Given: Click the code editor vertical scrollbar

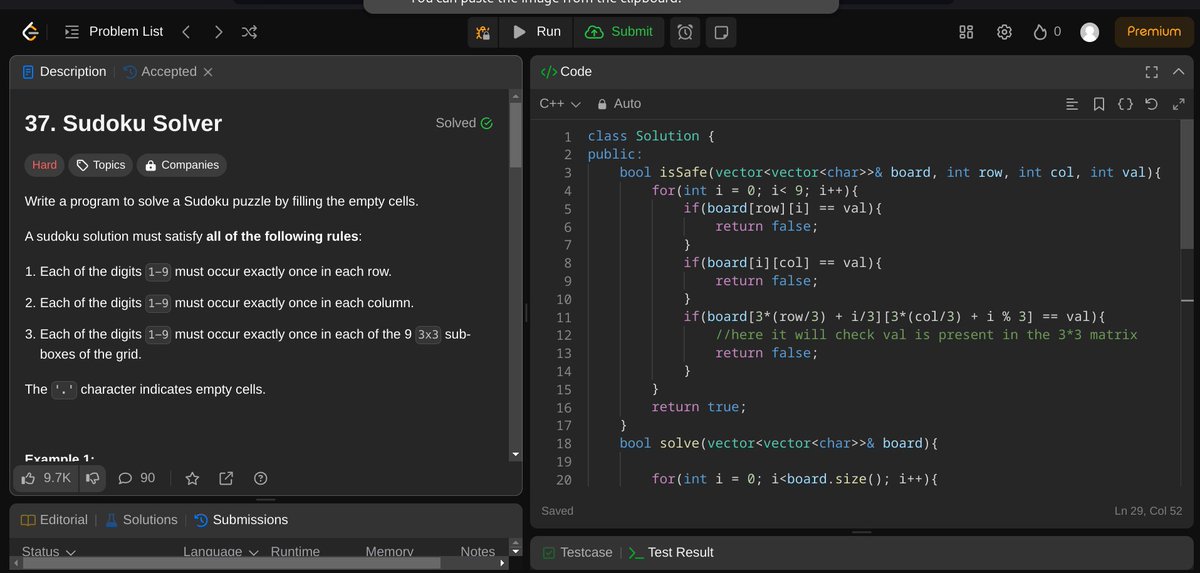Looking at the screenshot, I should coord(1187,185).
